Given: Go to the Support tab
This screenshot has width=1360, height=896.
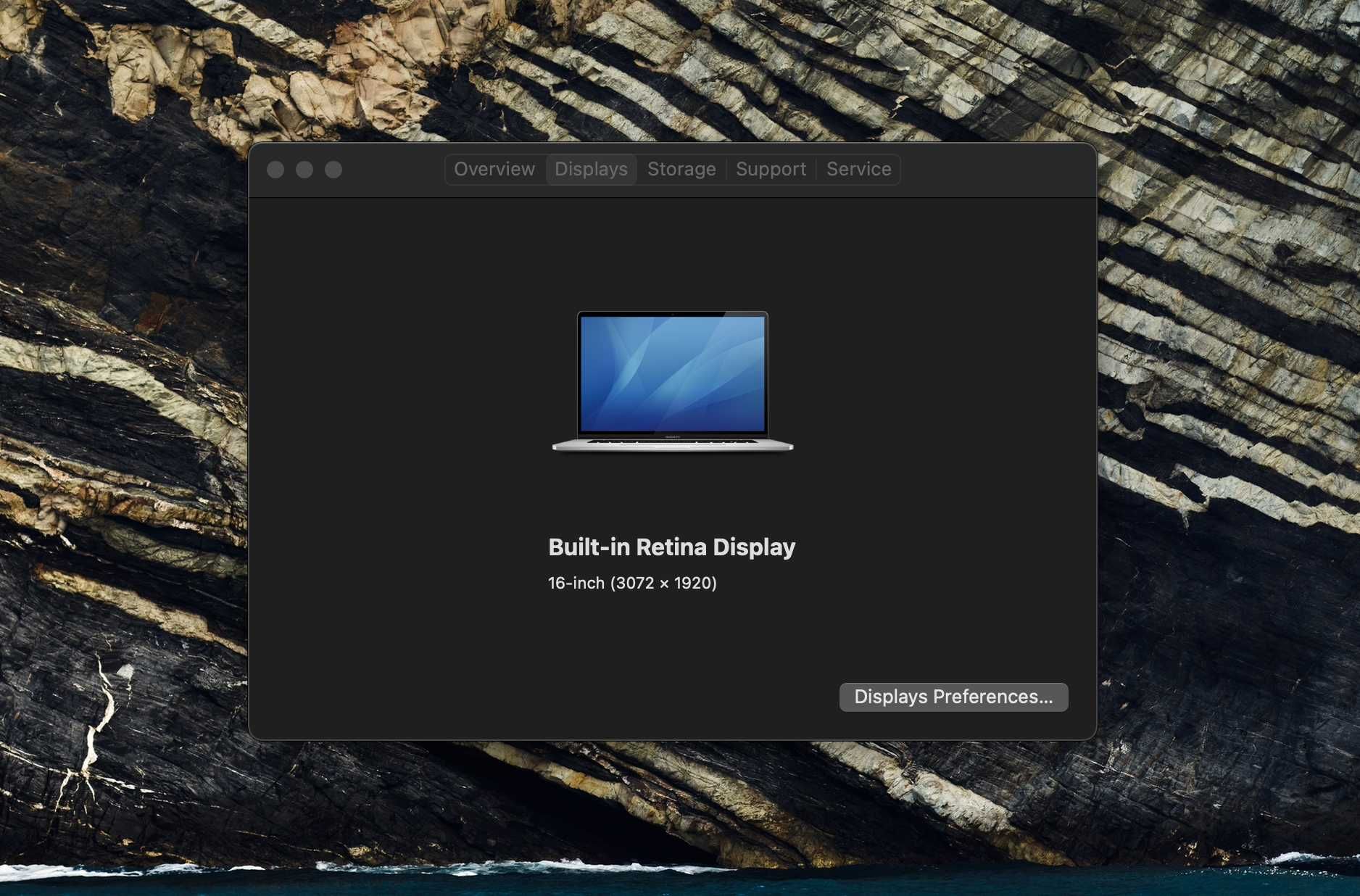Looking at the screenshot, I should click(771, 170).
